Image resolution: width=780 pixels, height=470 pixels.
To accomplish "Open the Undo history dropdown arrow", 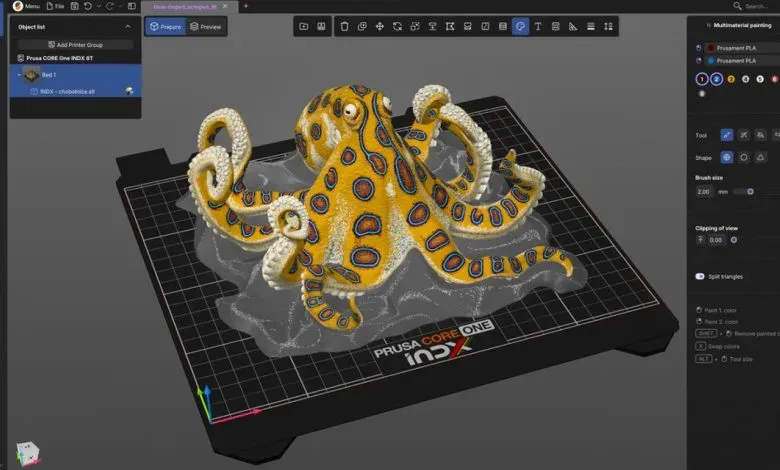I will 98,6.
